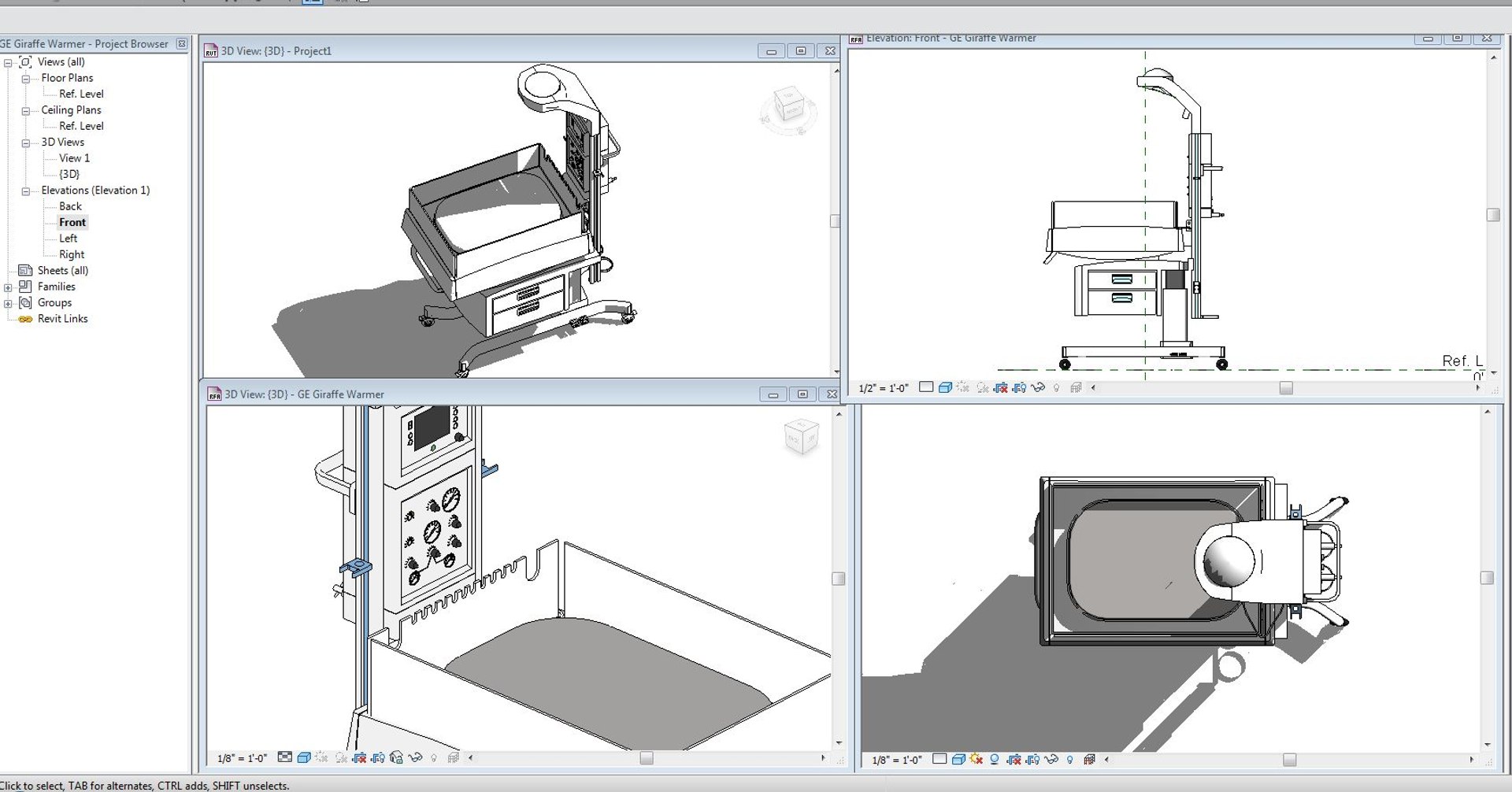This screenshot has height=792, width=1512.
Task: Toggle Crop View in bottom-right plan view
Action: (1014, 760)
